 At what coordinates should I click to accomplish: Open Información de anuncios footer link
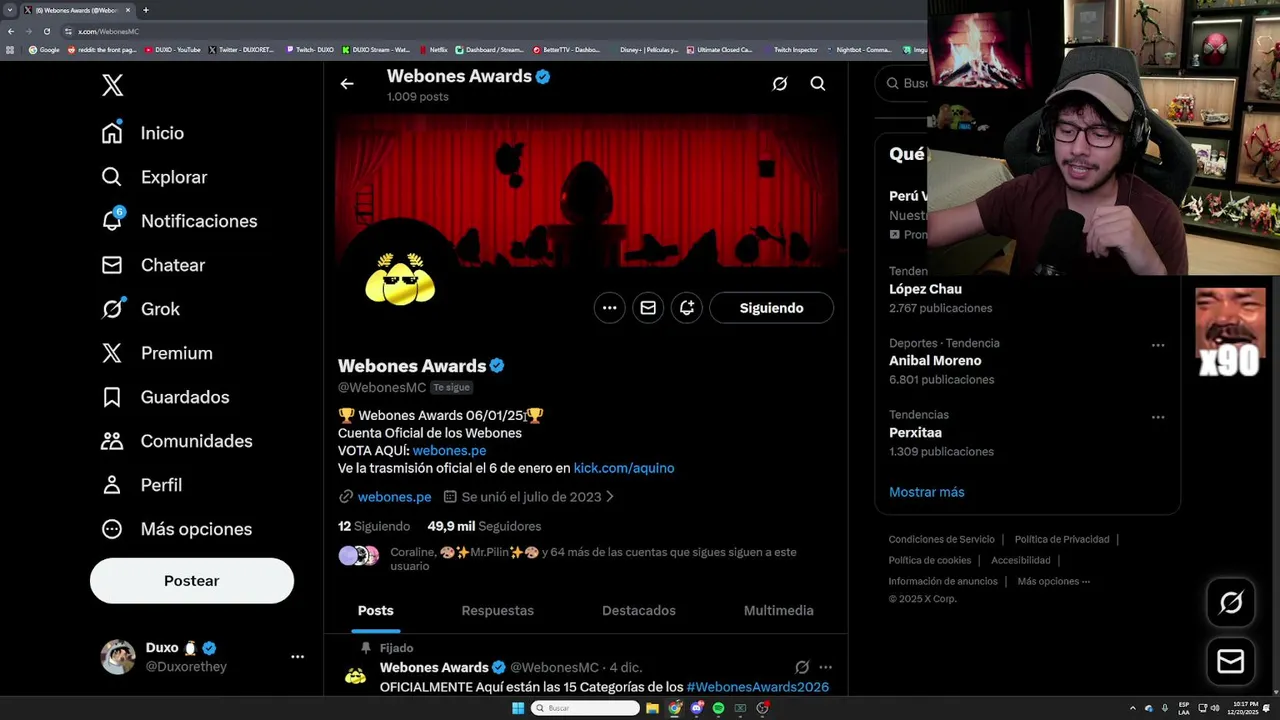[x=943, y=582]
